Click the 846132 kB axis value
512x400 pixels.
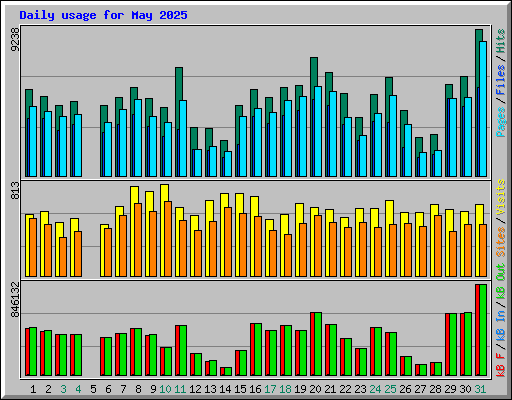click(15, 300)
